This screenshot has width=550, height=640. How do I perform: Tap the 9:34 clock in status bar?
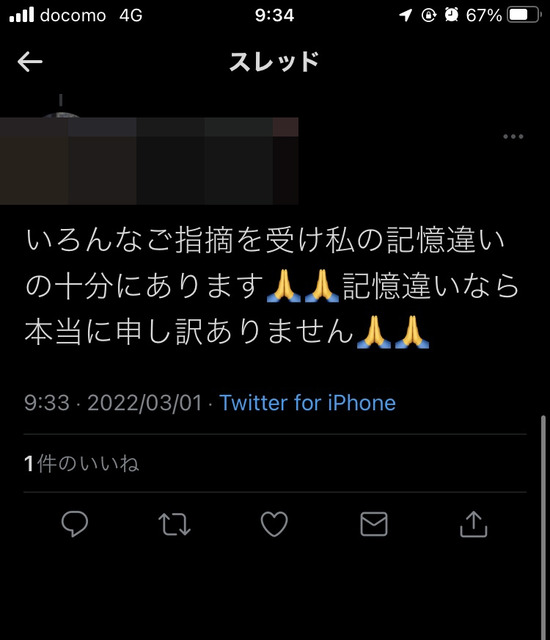[275, 16]
